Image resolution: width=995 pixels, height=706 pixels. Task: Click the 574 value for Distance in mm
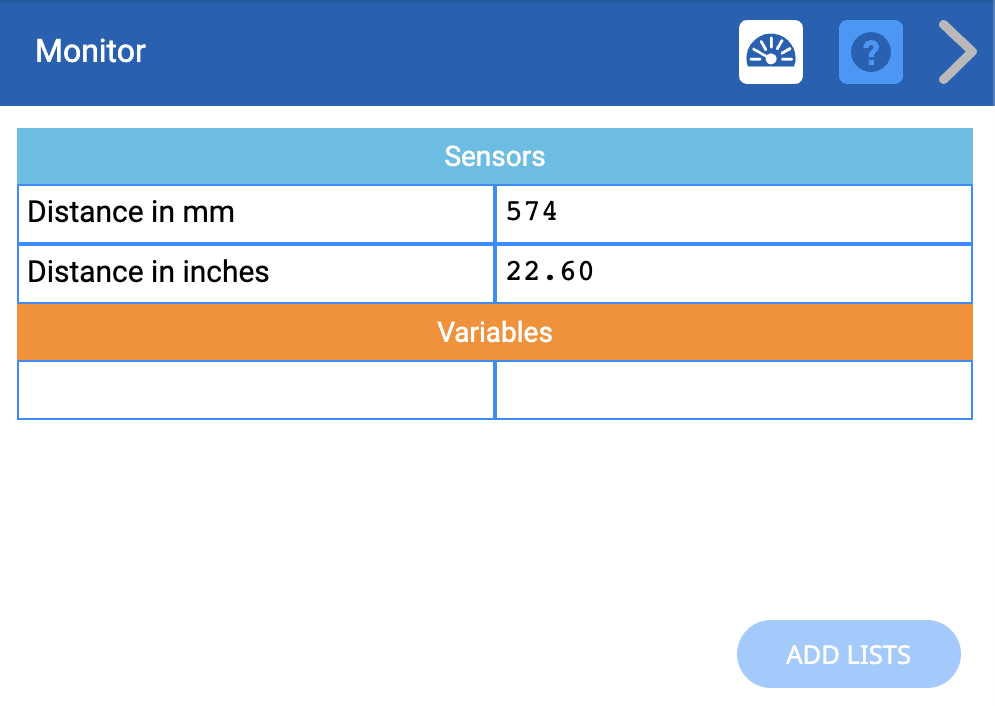tap(733, 213)
